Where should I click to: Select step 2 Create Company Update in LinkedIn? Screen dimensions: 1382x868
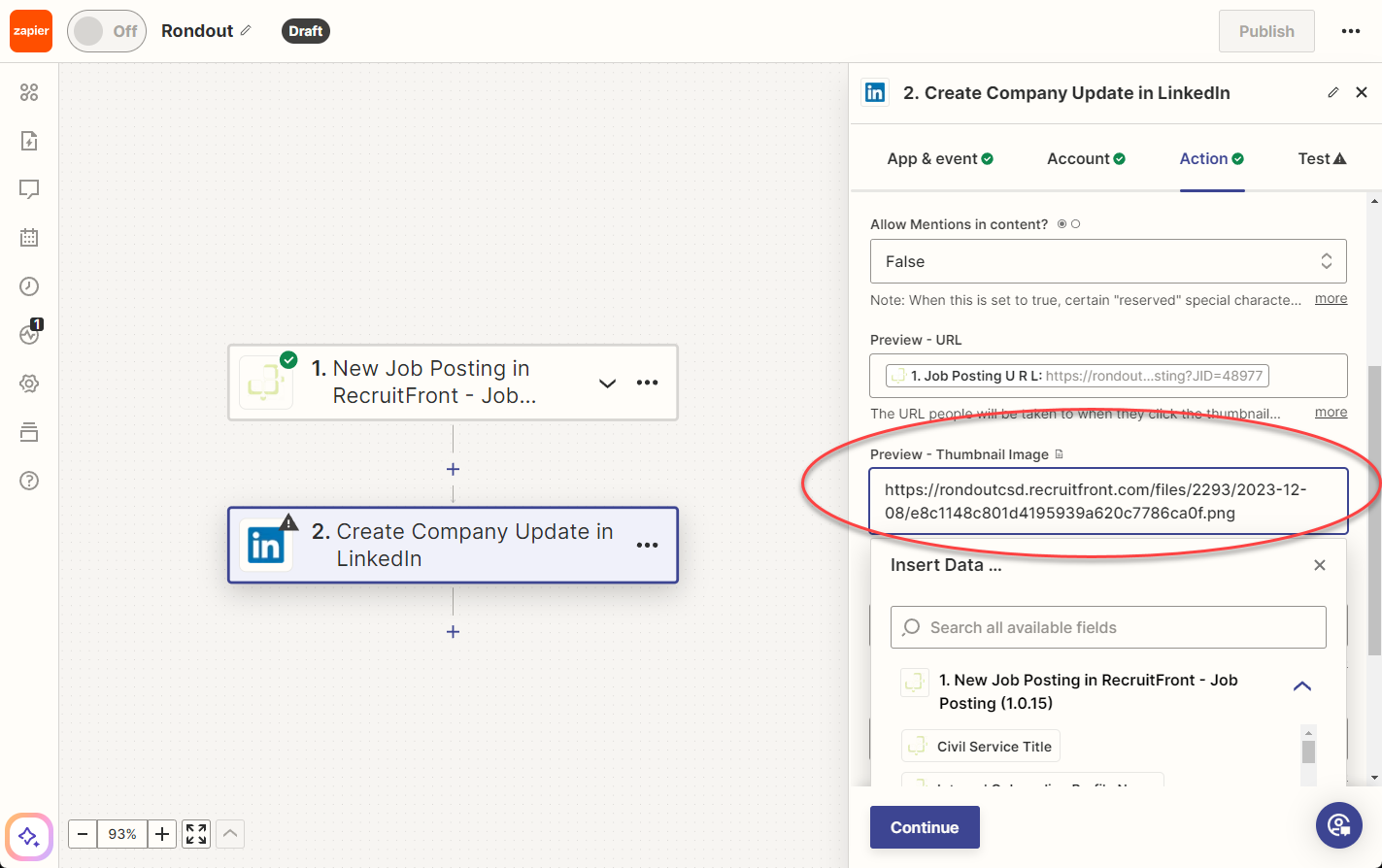click(x=453, y=545)
